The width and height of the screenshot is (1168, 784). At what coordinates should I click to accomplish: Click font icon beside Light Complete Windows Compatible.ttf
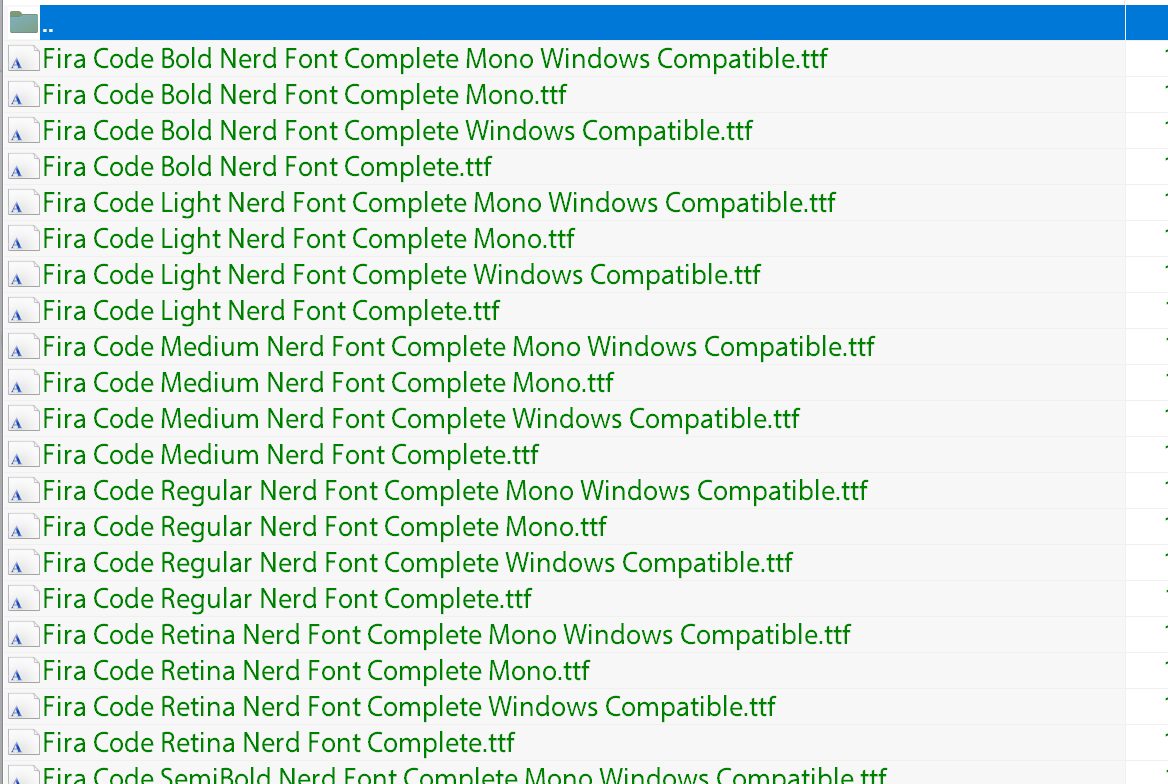[23, 275]
